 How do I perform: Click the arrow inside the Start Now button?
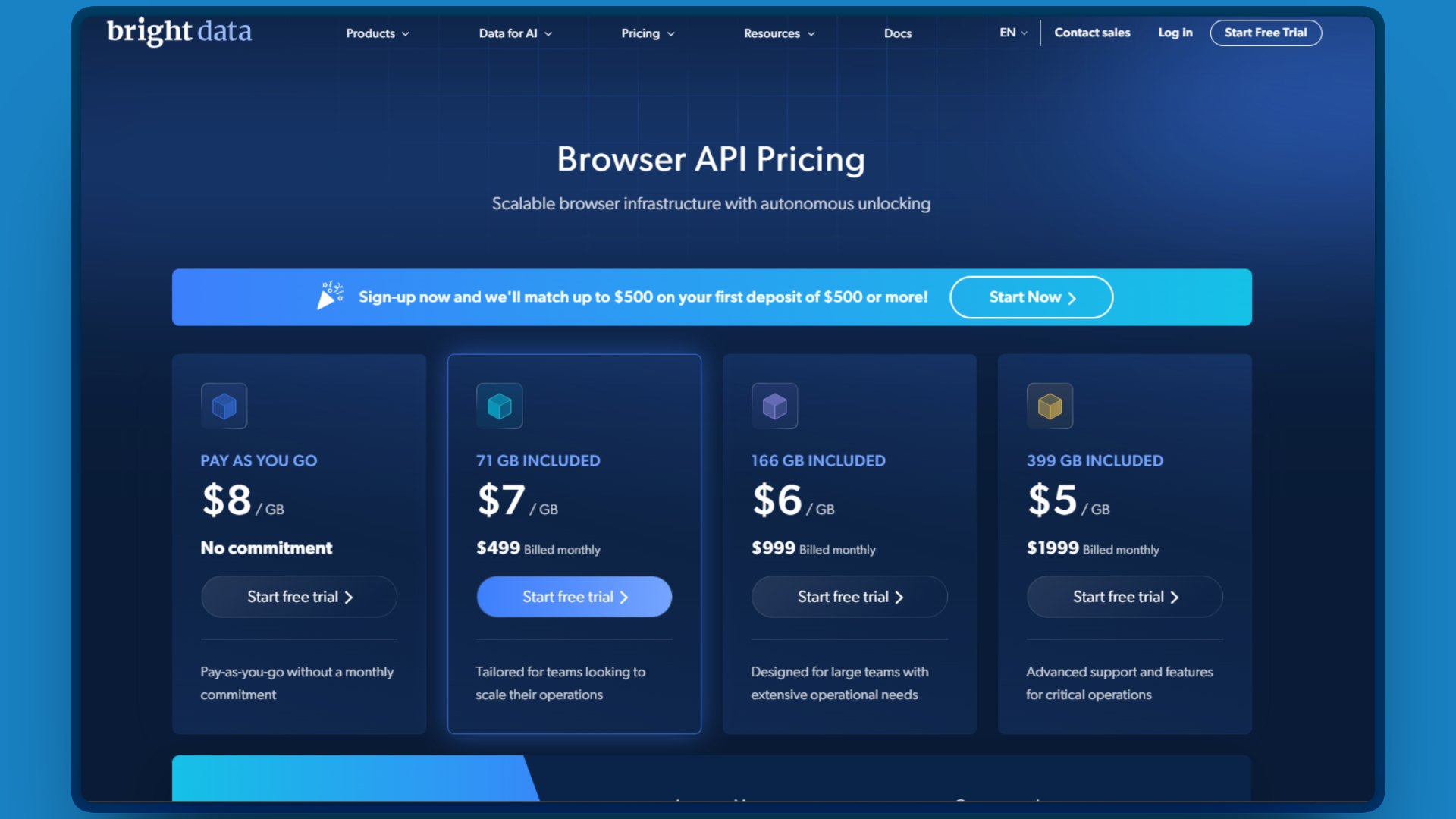(x=1072, y=297)
